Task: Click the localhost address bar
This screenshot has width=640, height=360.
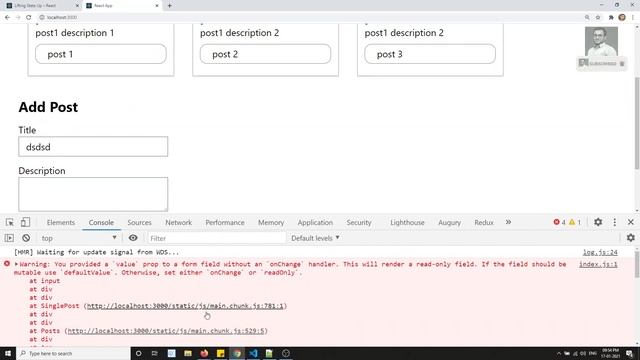Action: click(x=310, y=17)
